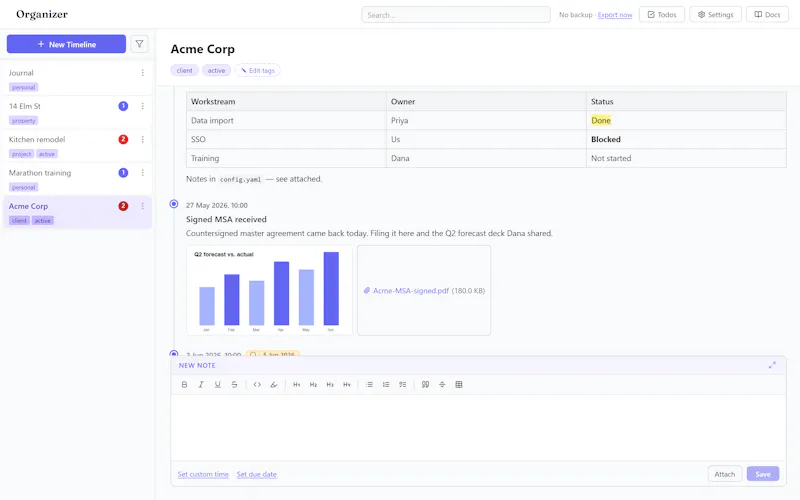
Task: Apply Heading 1 style
Action: pos(296,385)
